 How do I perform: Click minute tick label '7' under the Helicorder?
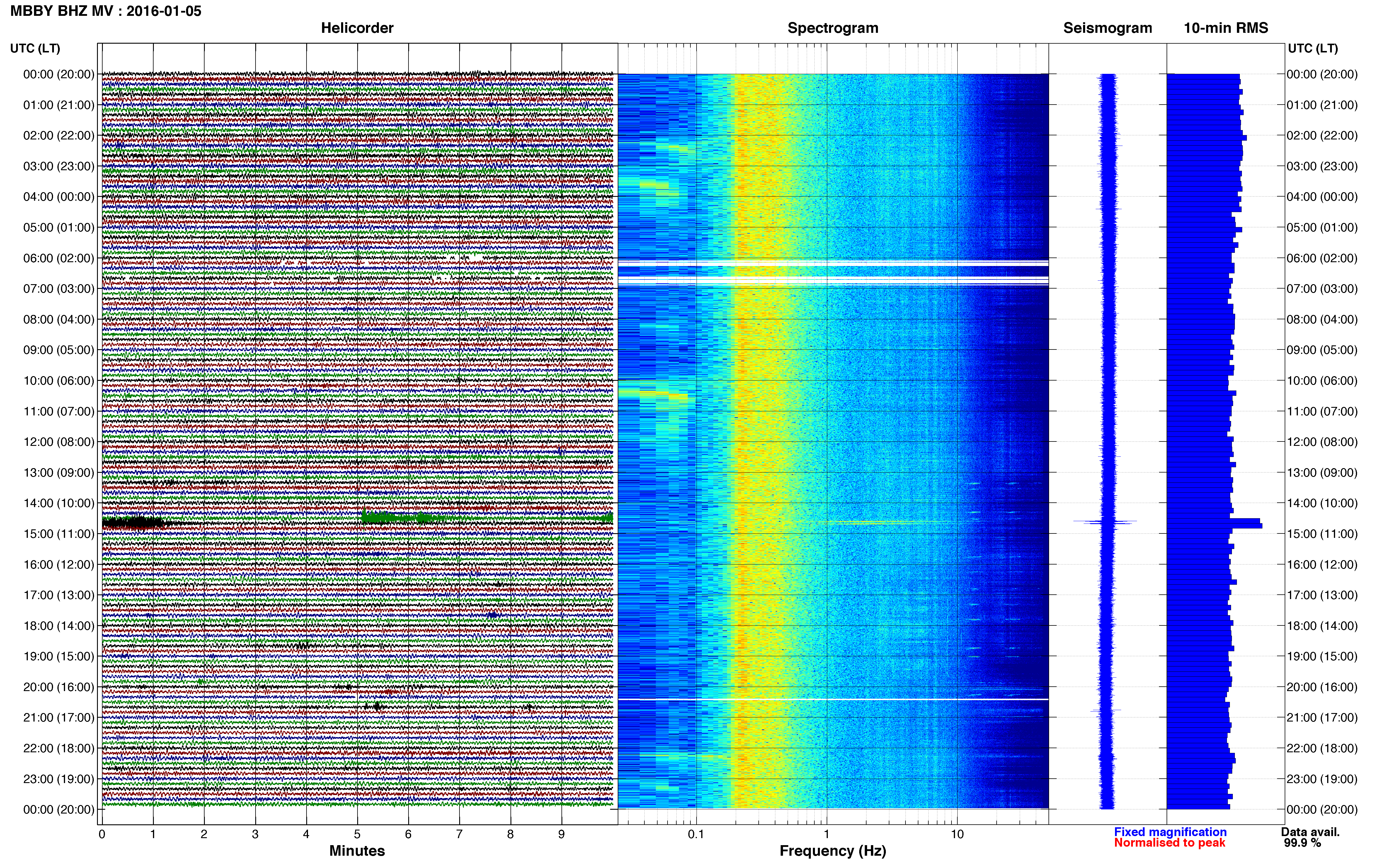[x=459, y=835]
